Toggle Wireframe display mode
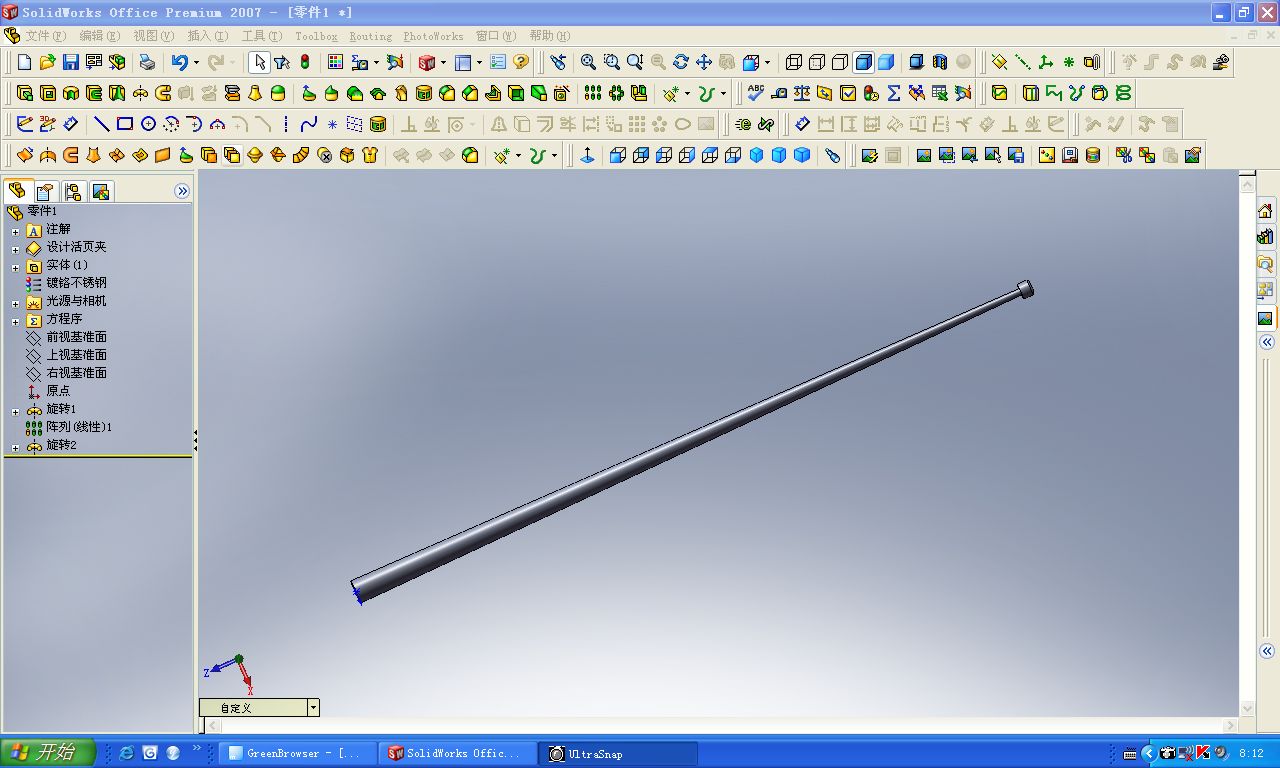Viewport: 1280px width, 768px height. click(794, 62)
